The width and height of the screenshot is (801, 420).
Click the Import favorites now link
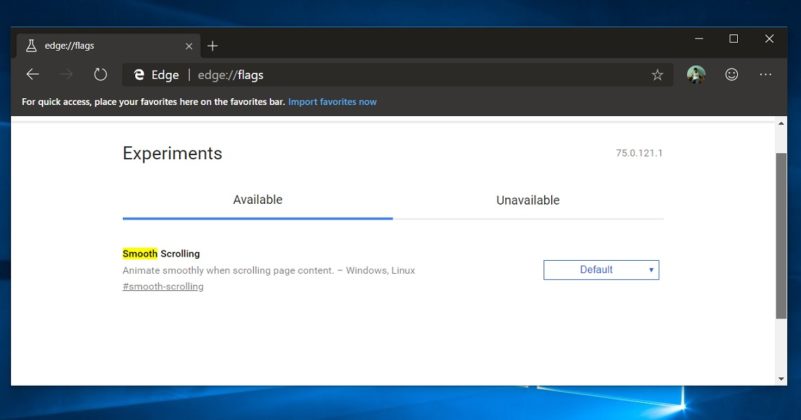point(332,102)
